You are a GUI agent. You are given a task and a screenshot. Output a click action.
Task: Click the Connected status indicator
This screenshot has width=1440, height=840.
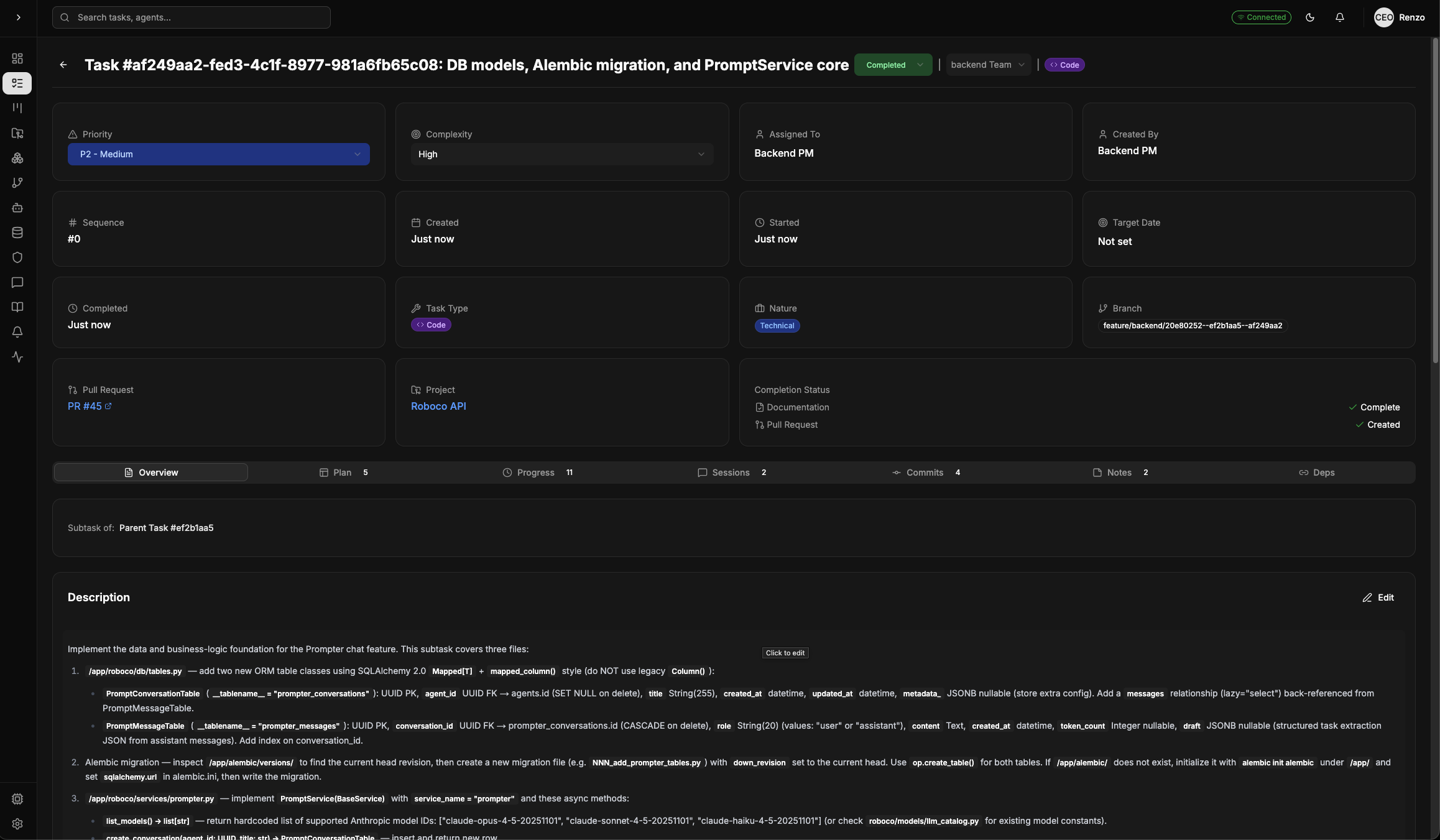pos(1261,17)
